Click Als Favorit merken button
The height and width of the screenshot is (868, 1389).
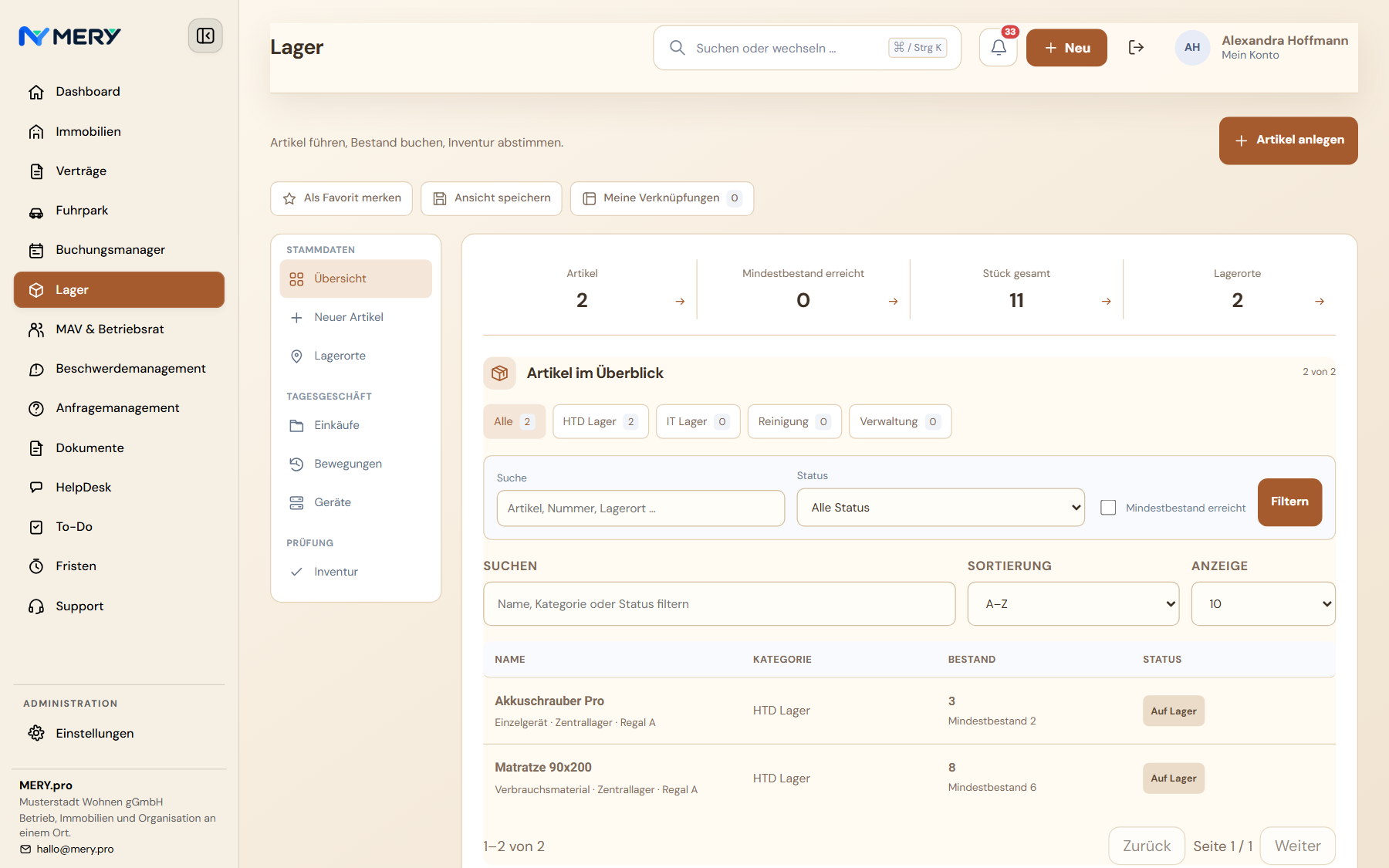[x=341, y=198]
